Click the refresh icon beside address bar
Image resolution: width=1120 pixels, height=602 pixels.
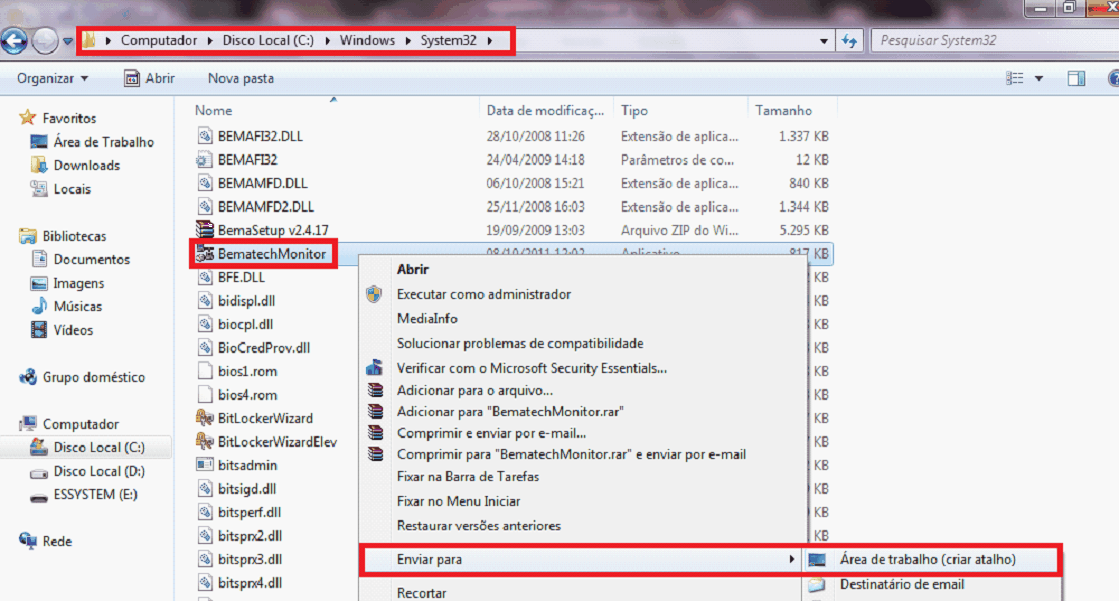(850, 41)
